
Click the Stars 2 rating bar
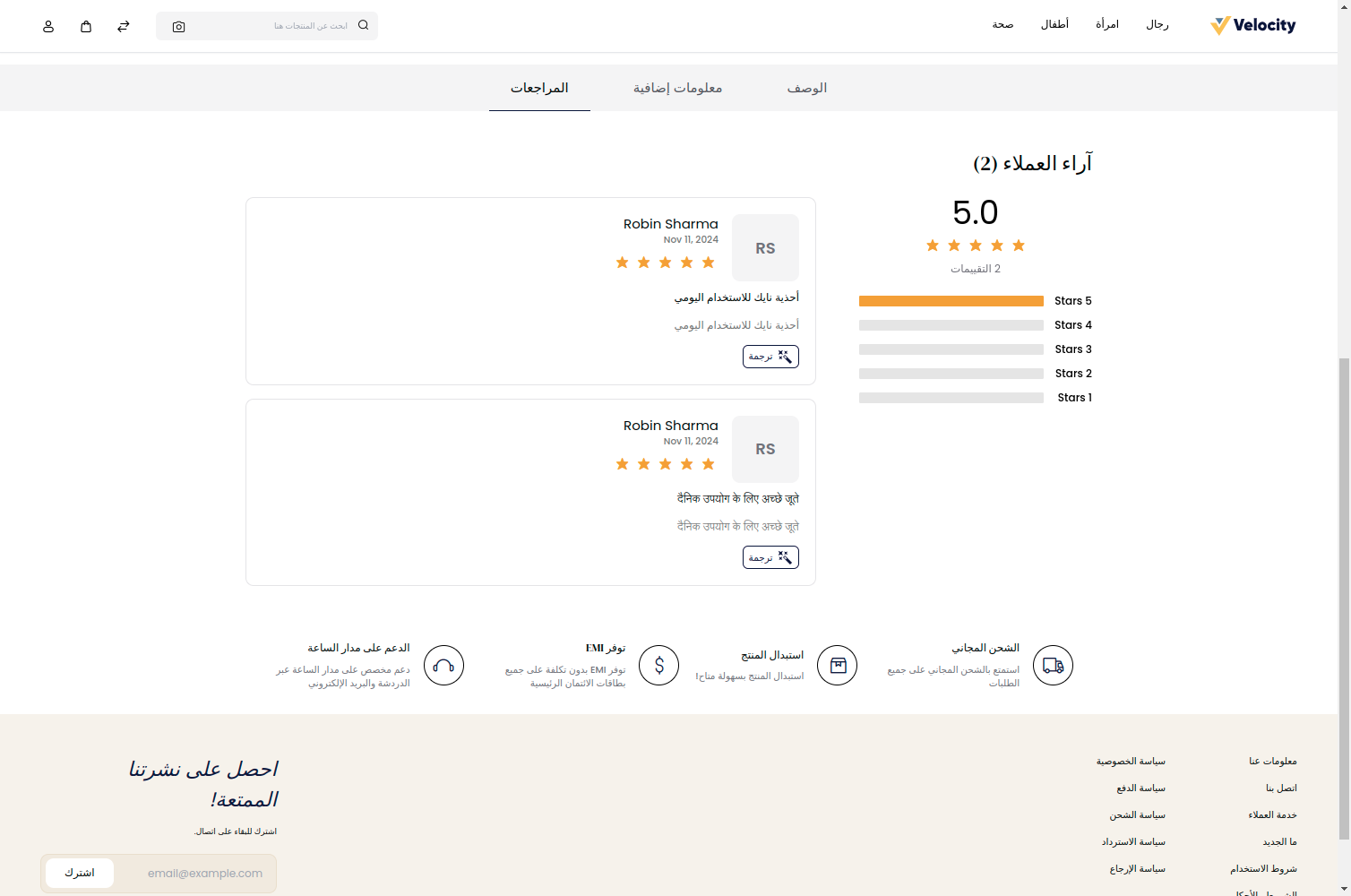point(951,374)
